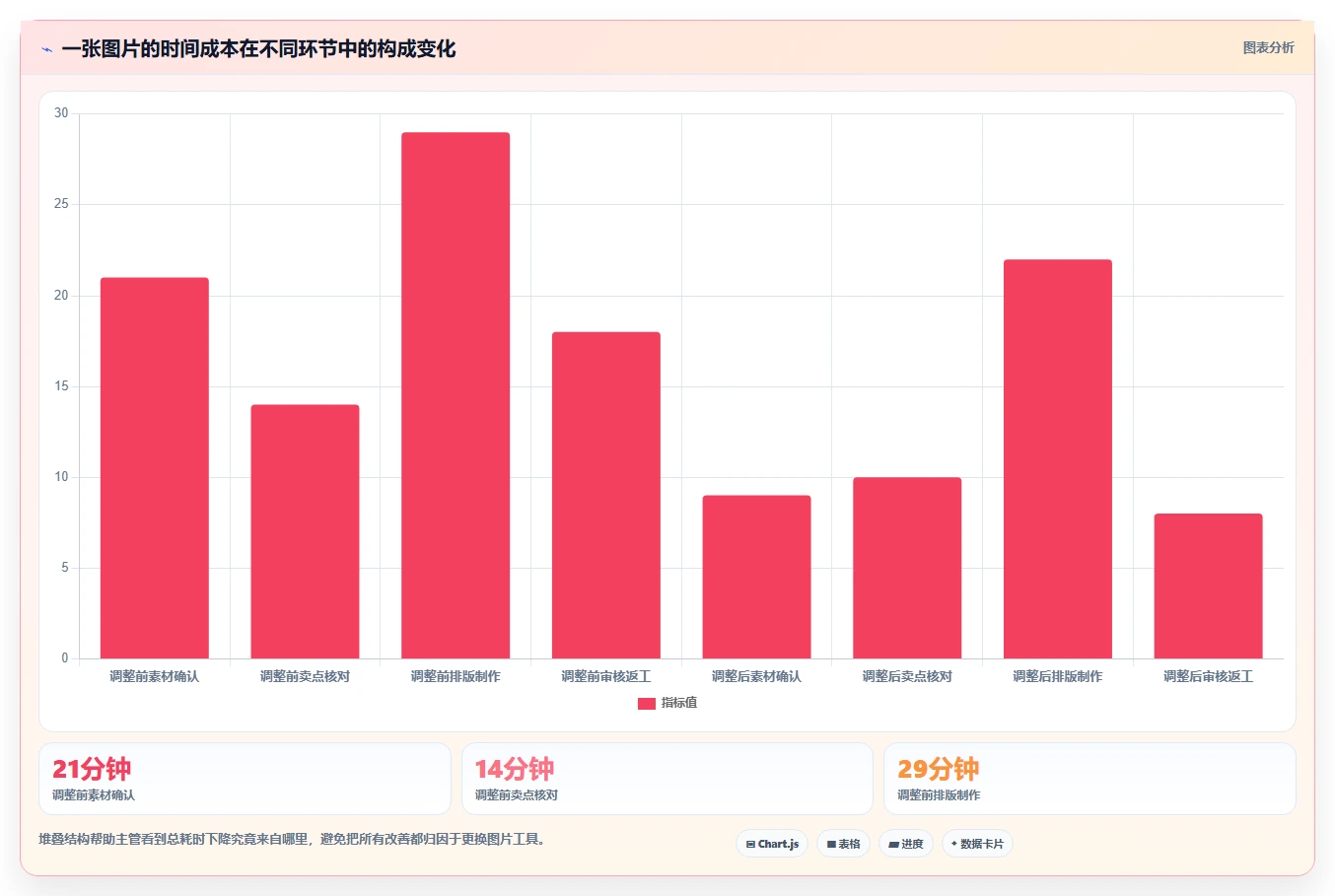
Task: Click x-axis label 调整后排版制作
Action: [x=1058, y=676]
